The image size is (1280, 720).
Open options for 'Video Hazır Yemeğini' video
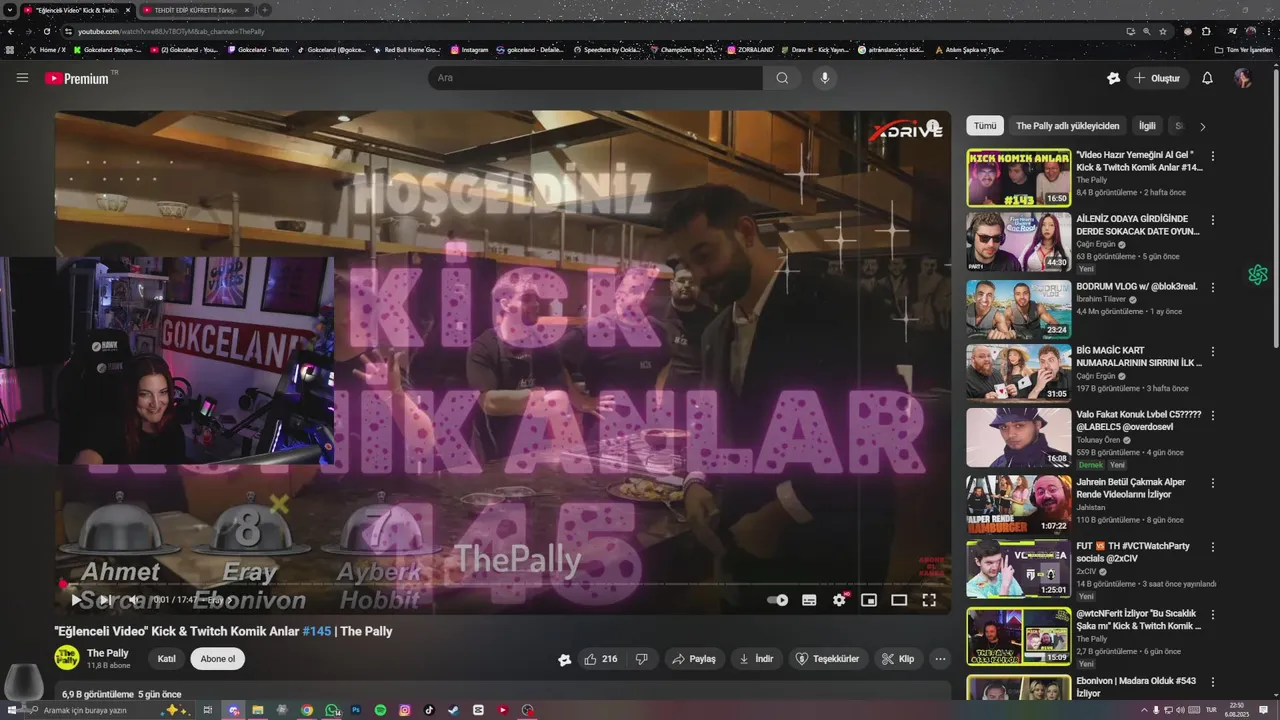(x=1213, y=156)
